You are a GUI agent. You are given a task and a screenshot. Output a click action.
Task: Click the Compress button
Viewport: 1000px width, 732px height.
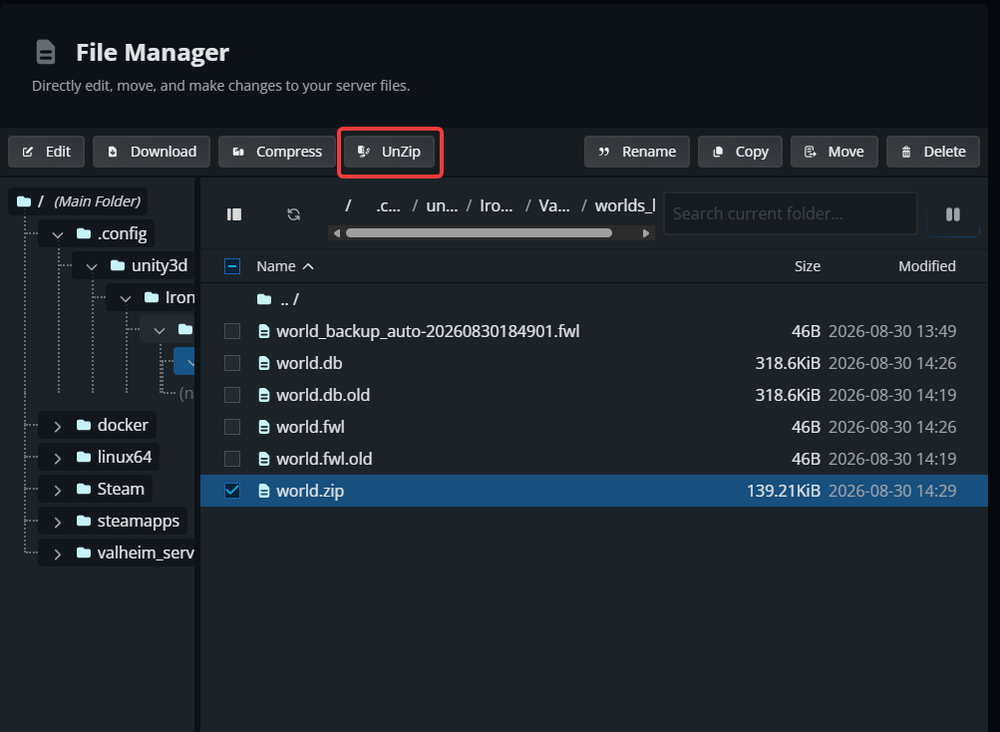(x=277, y=152)
